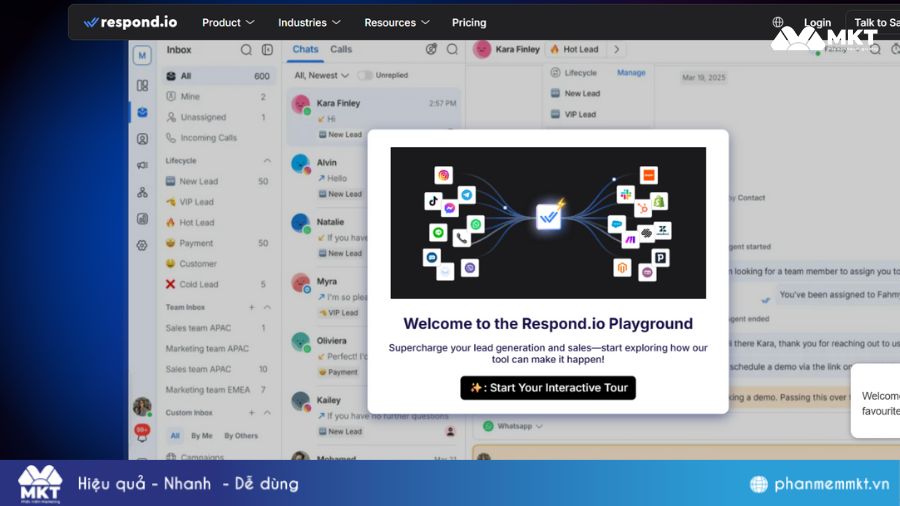Open Kailey conversation
This screenshot has width=900, height=506.
point(374,415)
